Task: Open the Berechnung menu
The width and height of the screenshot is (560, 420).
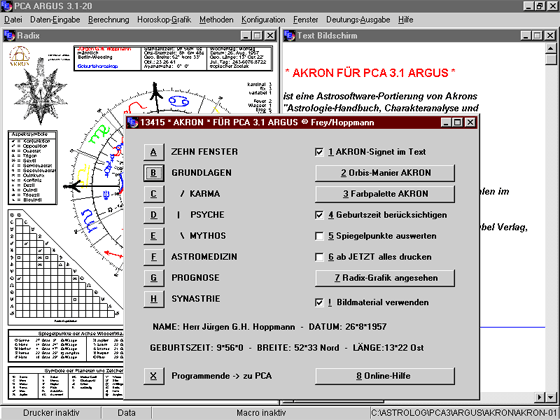Action: 109,20
